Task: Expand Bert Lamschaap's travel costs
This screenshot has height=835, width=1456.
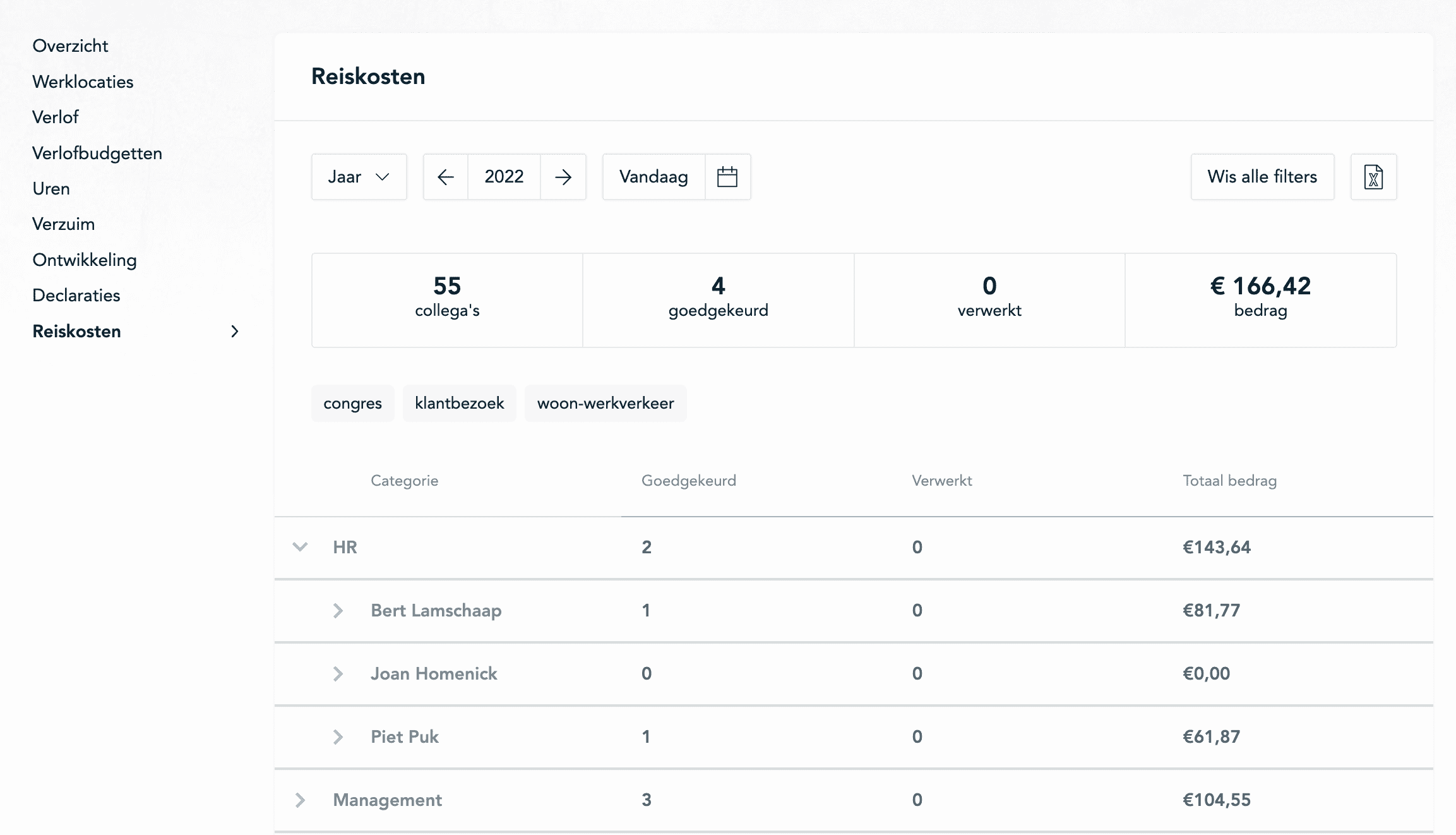Action: (x=338, y=611)
